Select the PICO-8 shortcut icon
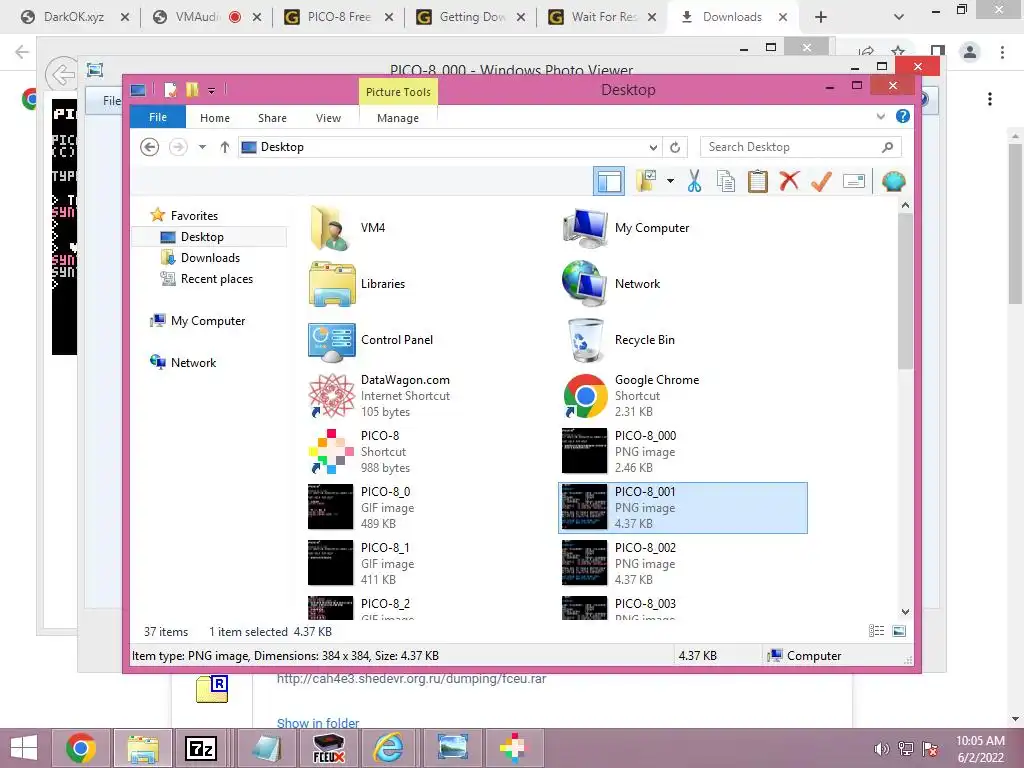This screenshot has width=1024, height=768. tap(332, 451)
